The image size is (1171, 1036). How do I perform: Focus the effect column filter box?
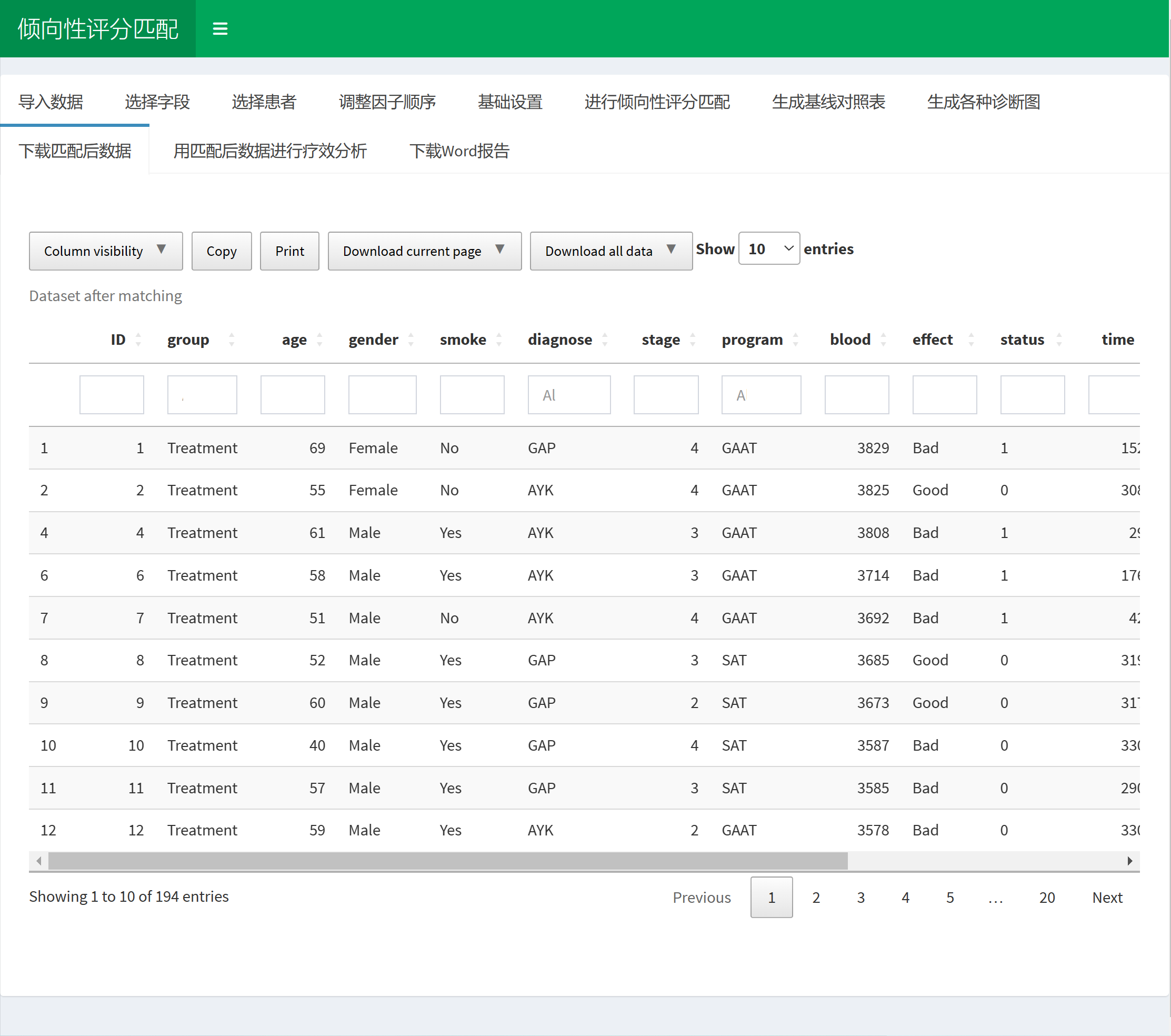(x=945, y=395)
